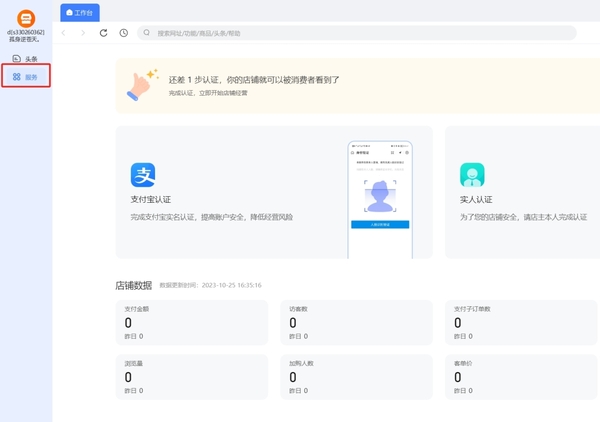This screenshot has height=422, width=600.
Task: Click the green 实人认证 person icon
Action: 472,175
